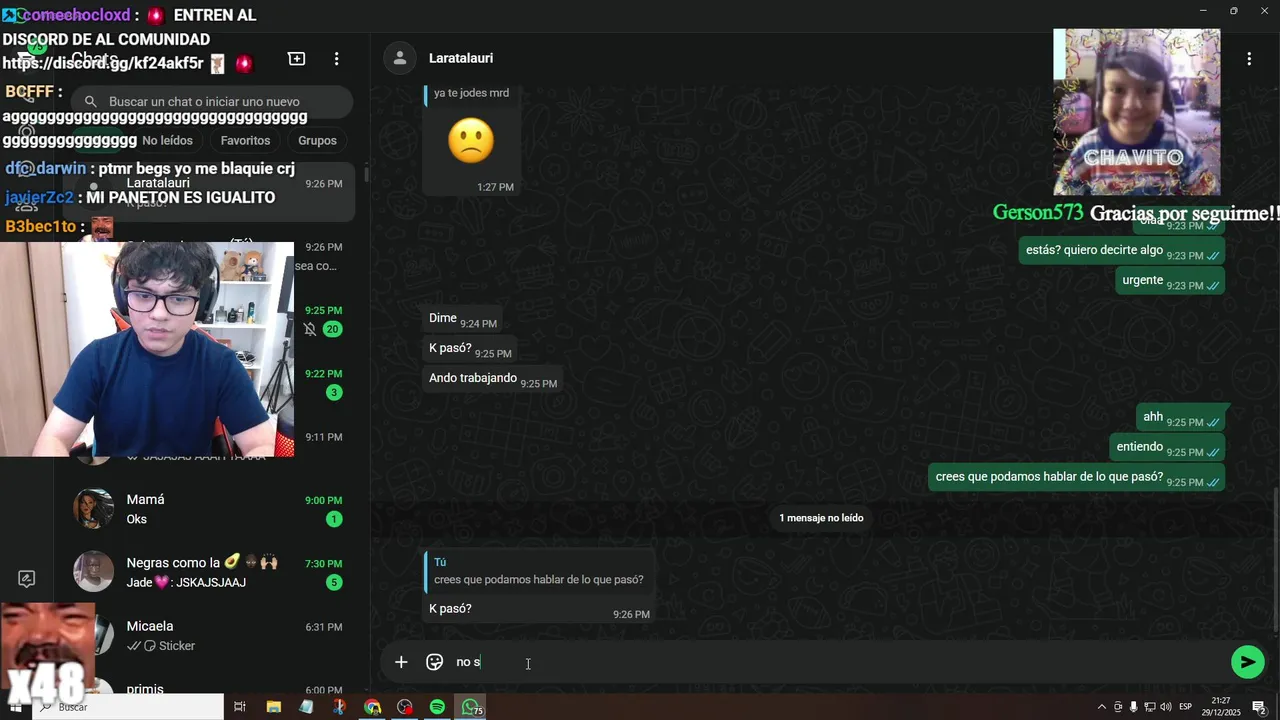This screenshot has height=720, width=1280.
Task: Open Spotify from the taskbar
Action: 437,707
